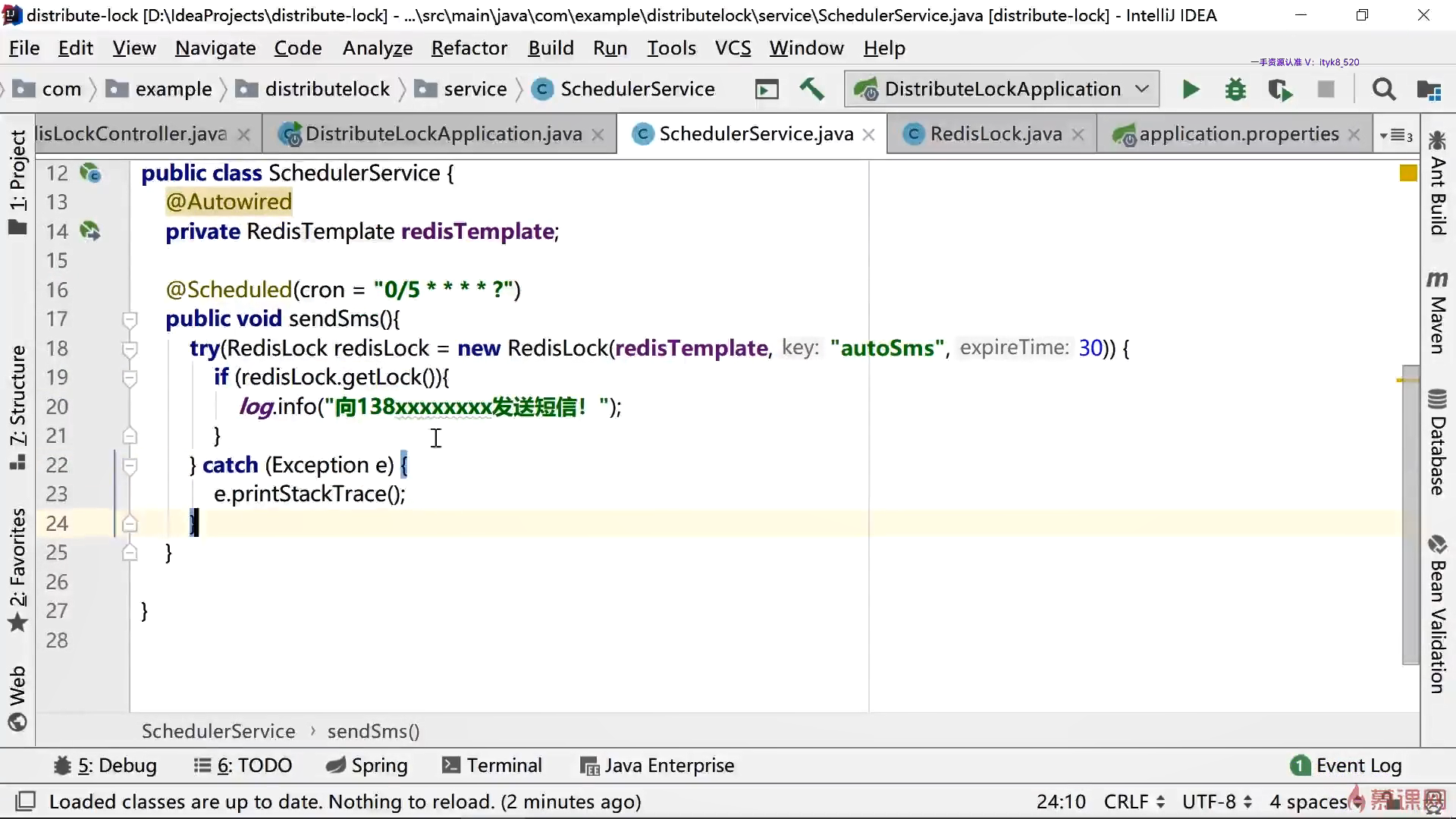
Task: Switch to RedisLock.java tab
Action: point(995,134)
